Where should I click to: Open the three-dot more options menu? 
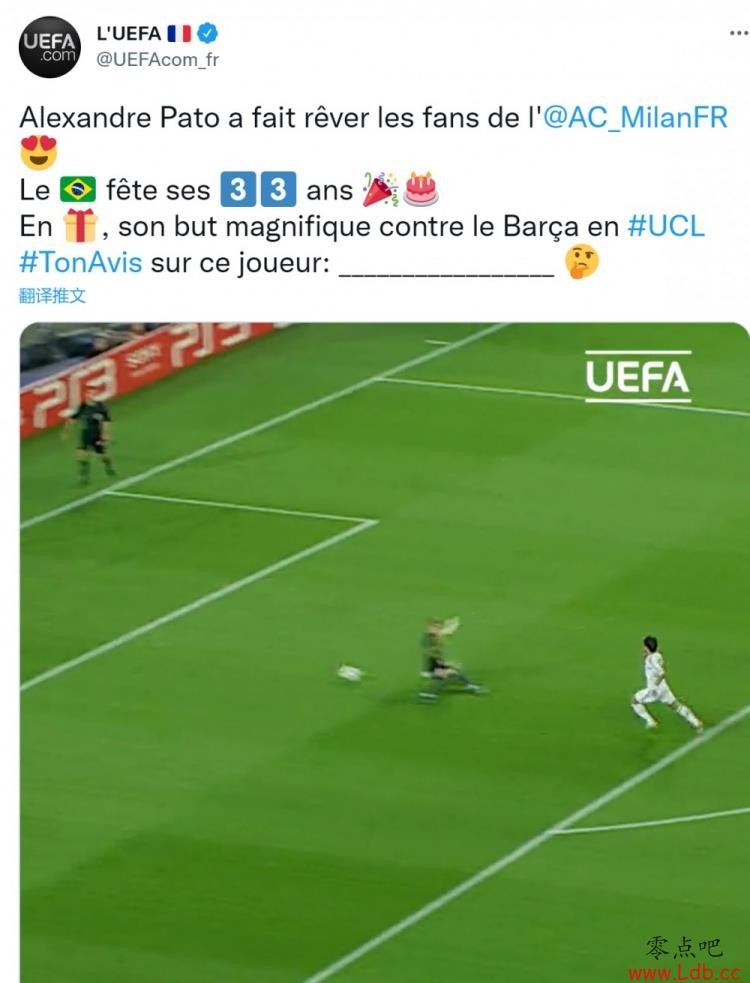739,33
